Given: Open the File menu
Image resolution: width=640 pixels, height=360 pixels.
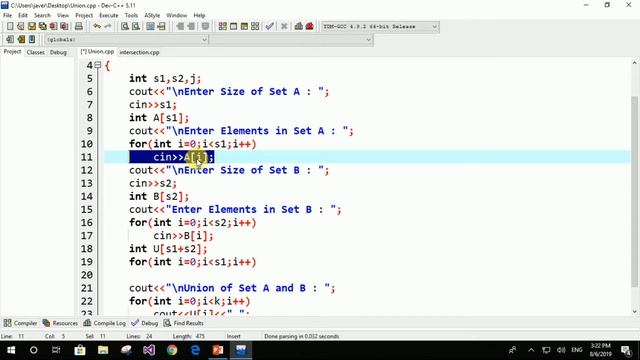Looking at the screenshot, I should pyautogui.click(x=7, y=15).
